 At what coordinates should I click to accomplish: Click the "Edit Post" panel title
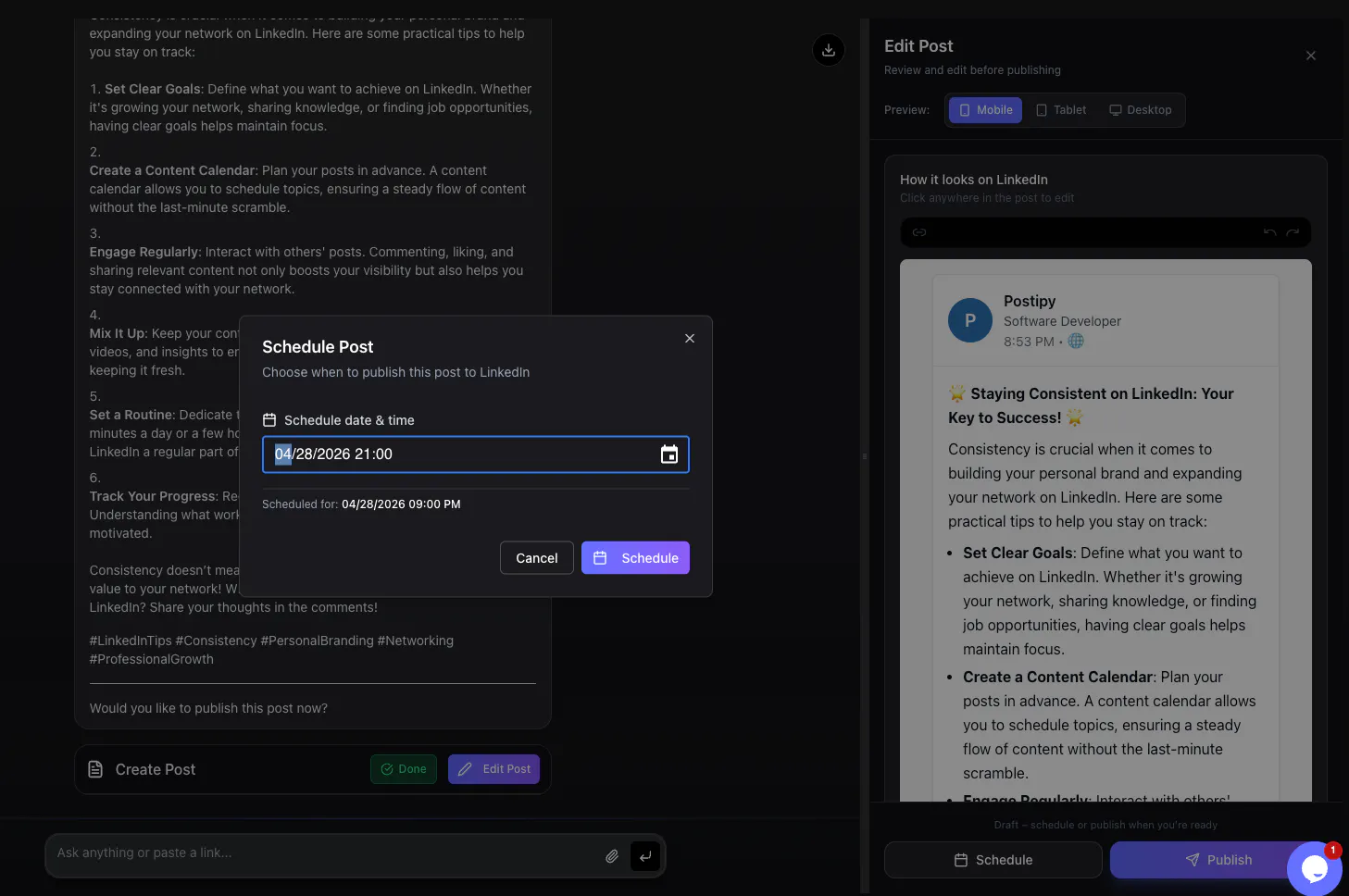(918, 46)
